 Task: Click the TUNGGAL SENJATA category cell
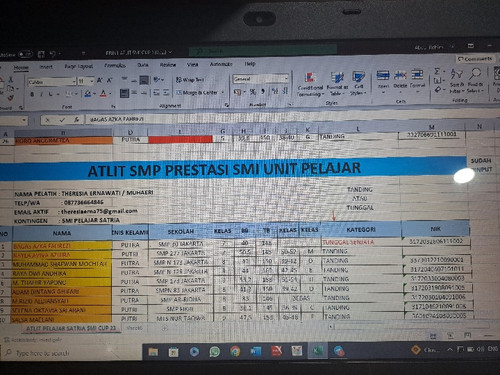(x=361, y=242)
